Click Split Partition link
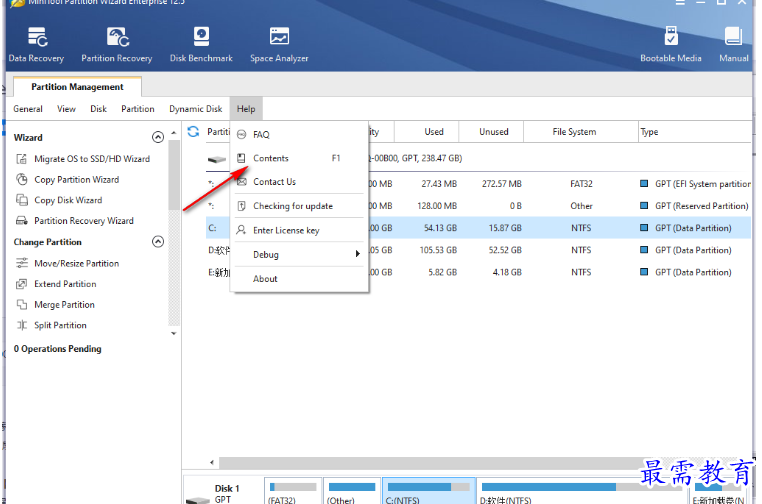The image size is (762, 504). 60,325
